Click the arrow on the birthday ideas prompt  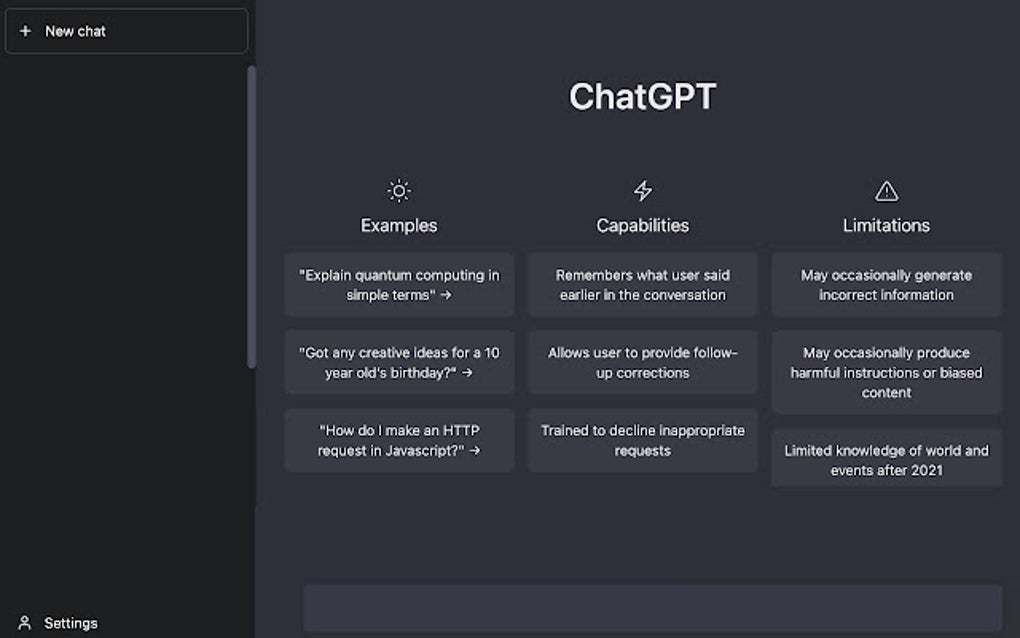pyautogui.click(x=470, y=373)
